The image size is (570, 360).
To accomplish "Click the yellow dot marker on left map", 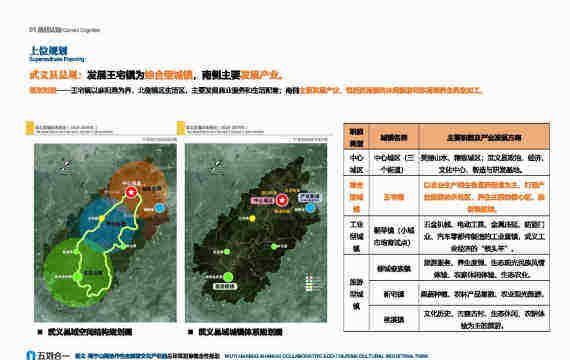I will pos(102,219).
